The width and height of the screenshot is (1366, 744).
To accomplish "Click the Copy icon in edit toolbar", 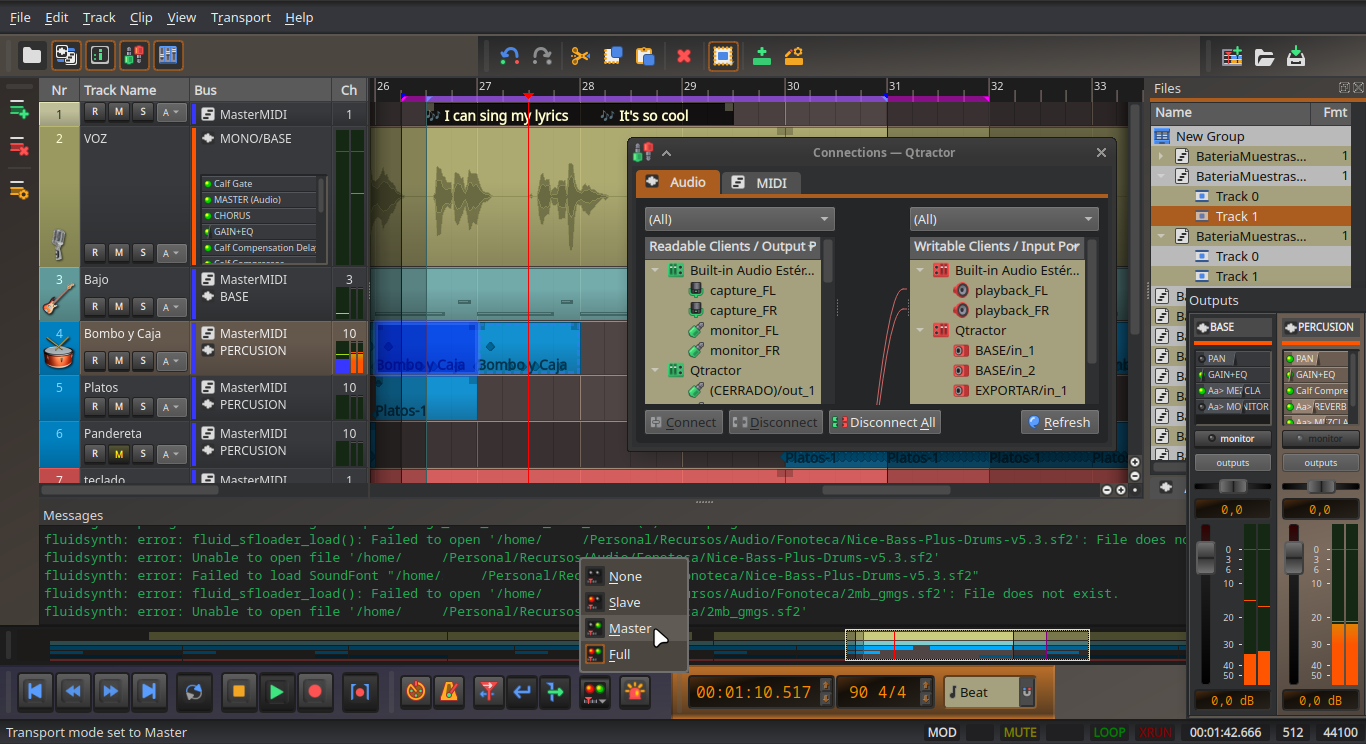I will pyautogui.click(x=613, y=56).
